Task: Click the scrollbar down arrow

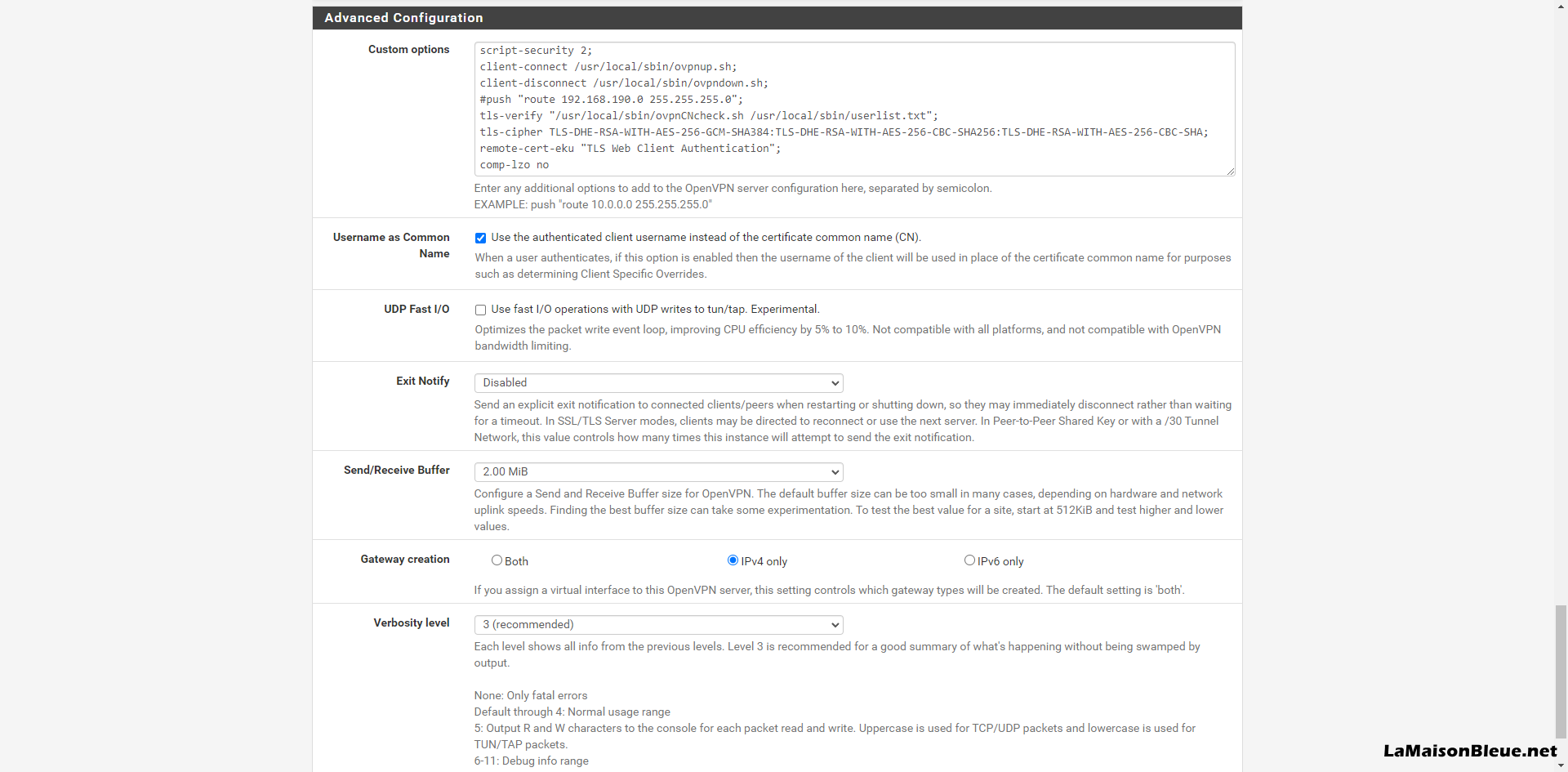Action: tap(1561, 765)
